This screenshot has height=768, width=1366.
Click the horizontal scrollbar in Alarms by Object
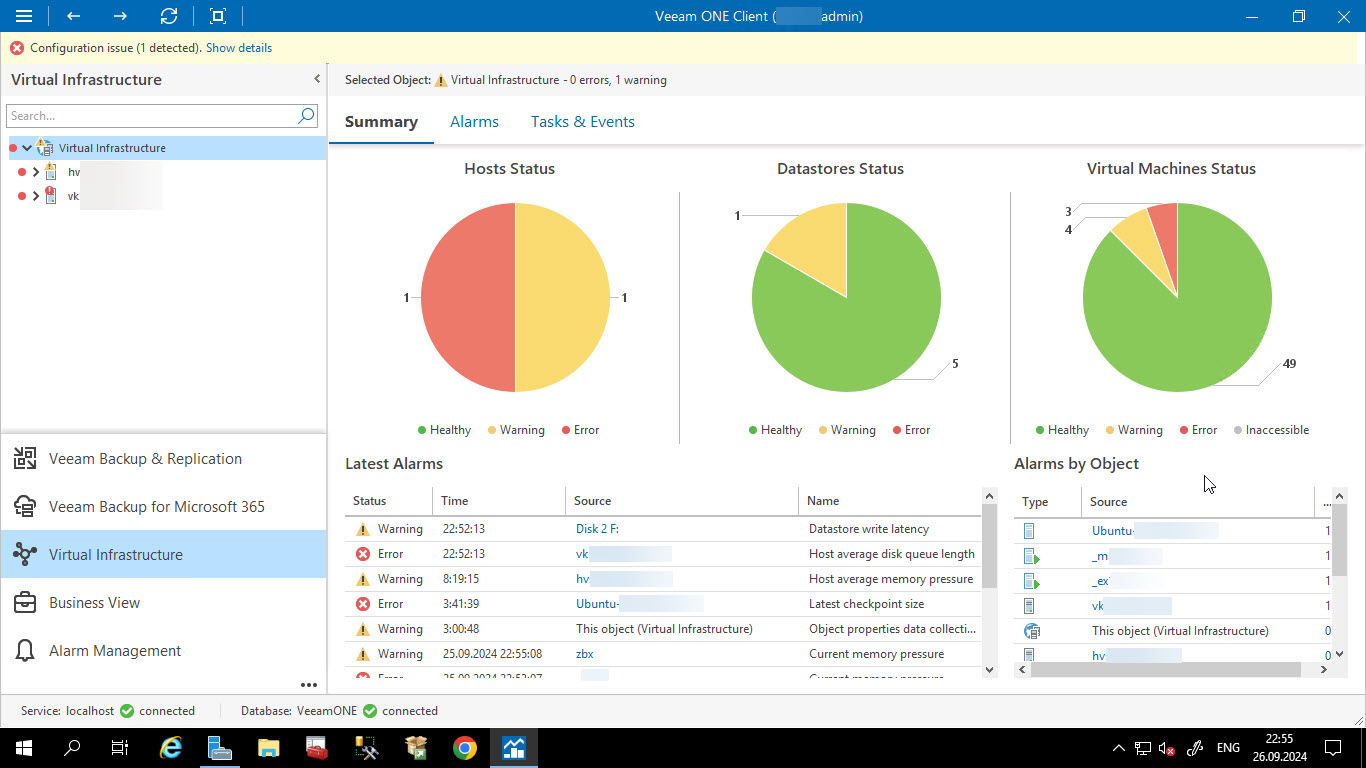[x=1165, y=670]
